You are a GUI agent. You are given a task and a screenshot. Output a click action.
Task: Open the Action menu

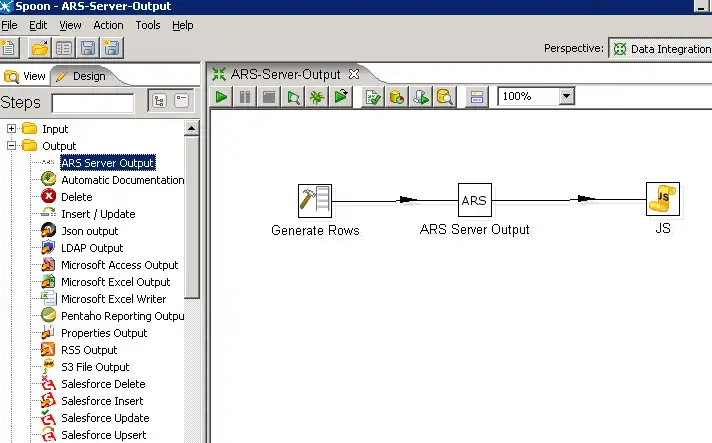pos(108,25)
